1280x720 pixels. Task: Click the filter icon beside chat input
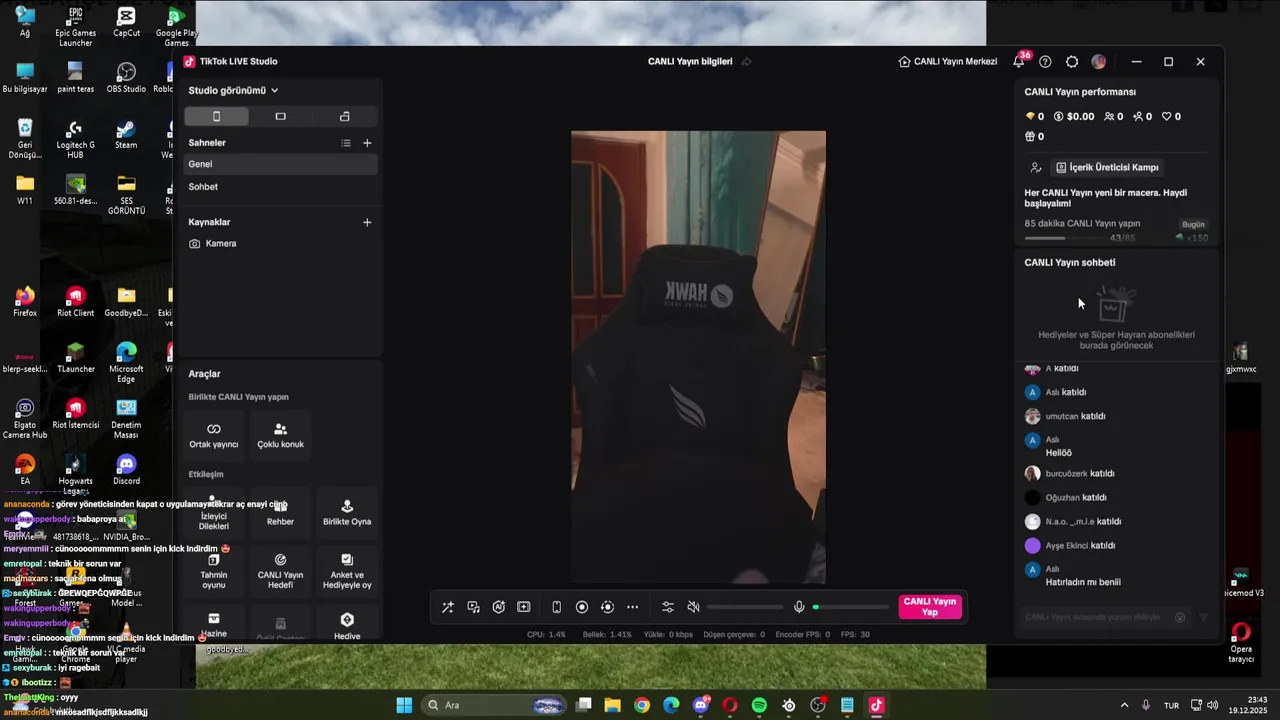pyautogui.click(x=1203, y=618)
